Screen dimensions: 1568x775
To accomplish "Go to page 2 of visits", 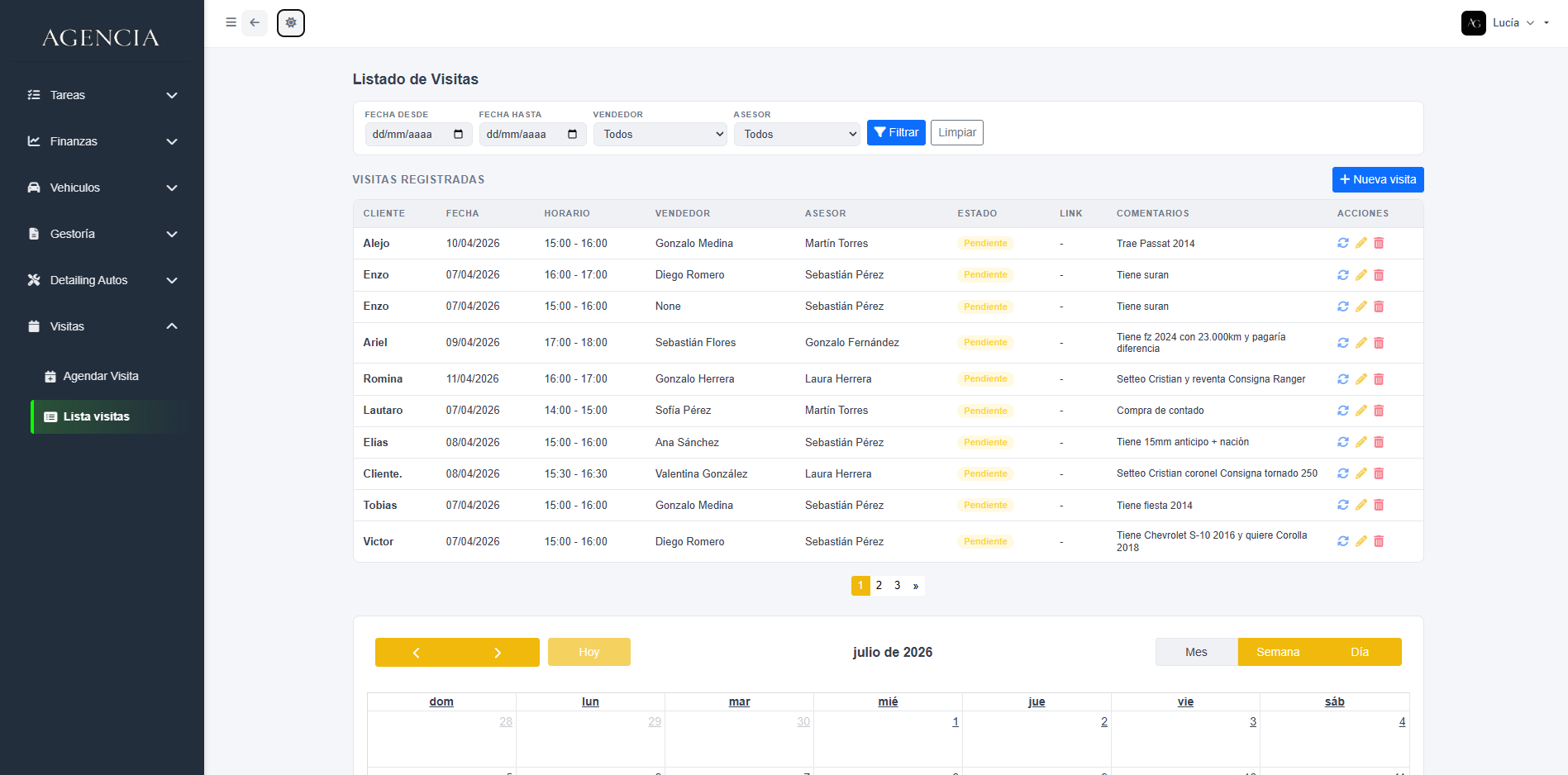I will tap(879, 585).
